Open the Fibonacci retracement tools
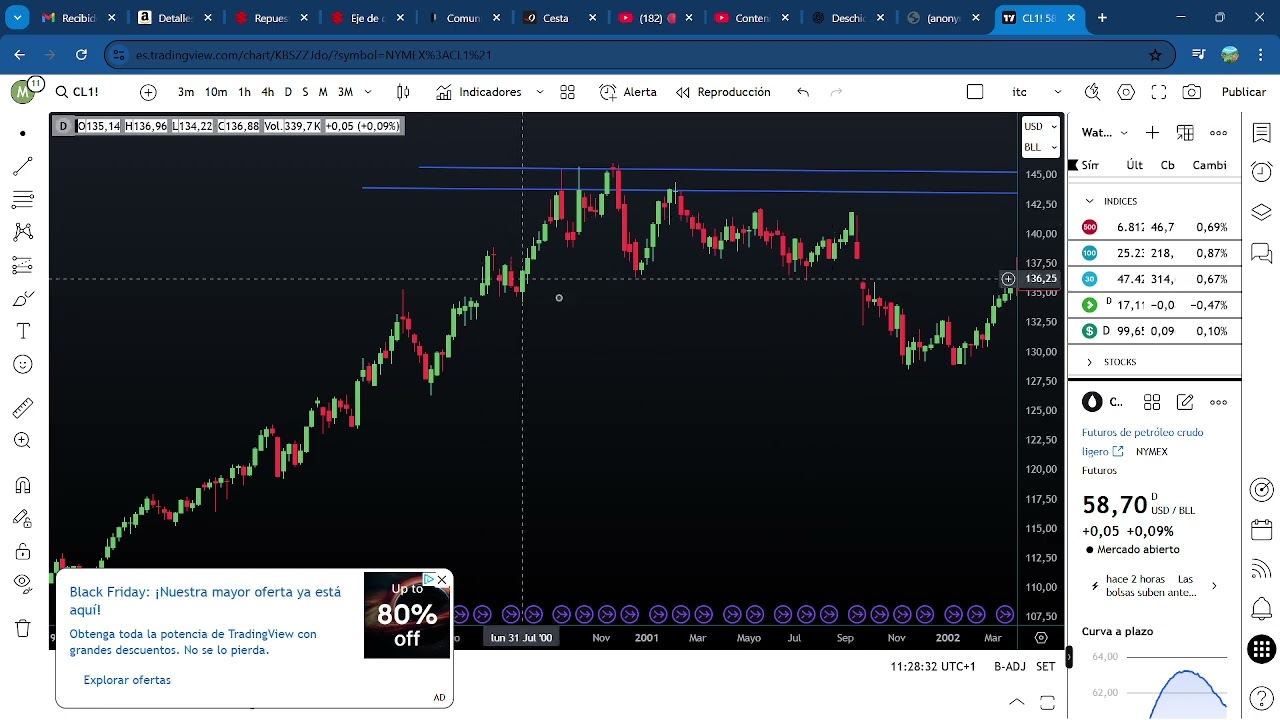The image size is (1280, 720). tap(23, 199)
